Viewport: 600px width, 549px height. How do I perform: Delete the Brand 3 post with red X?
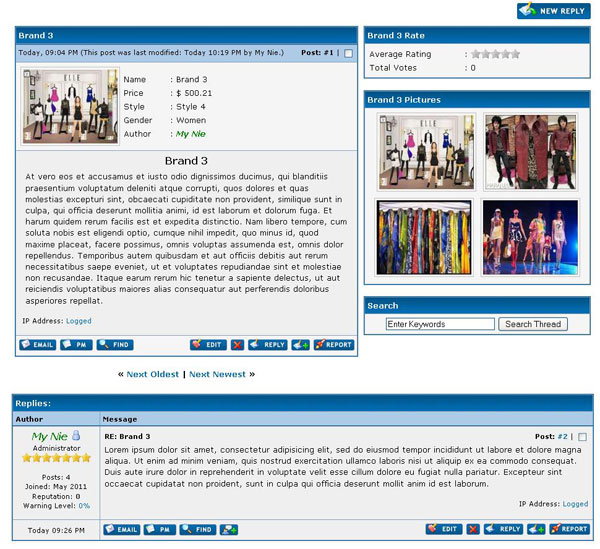[237, 345]
